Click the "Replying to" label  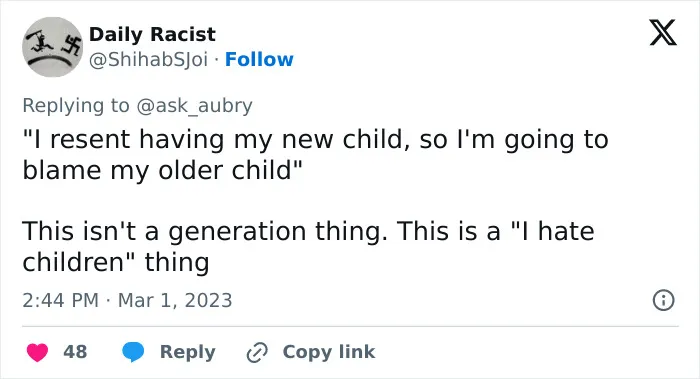(x=76, y=106)
